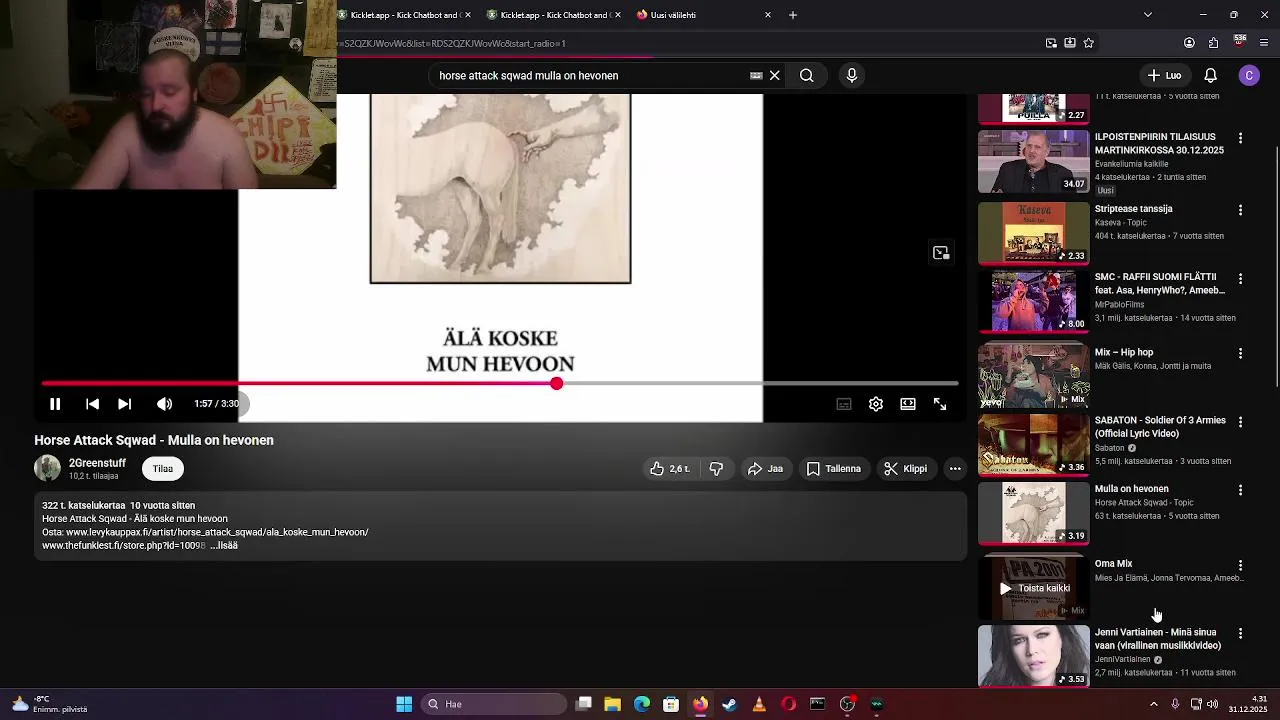Save video with Tallenna button
This screenshot has width=1280, height=720.
coord(833,468)
